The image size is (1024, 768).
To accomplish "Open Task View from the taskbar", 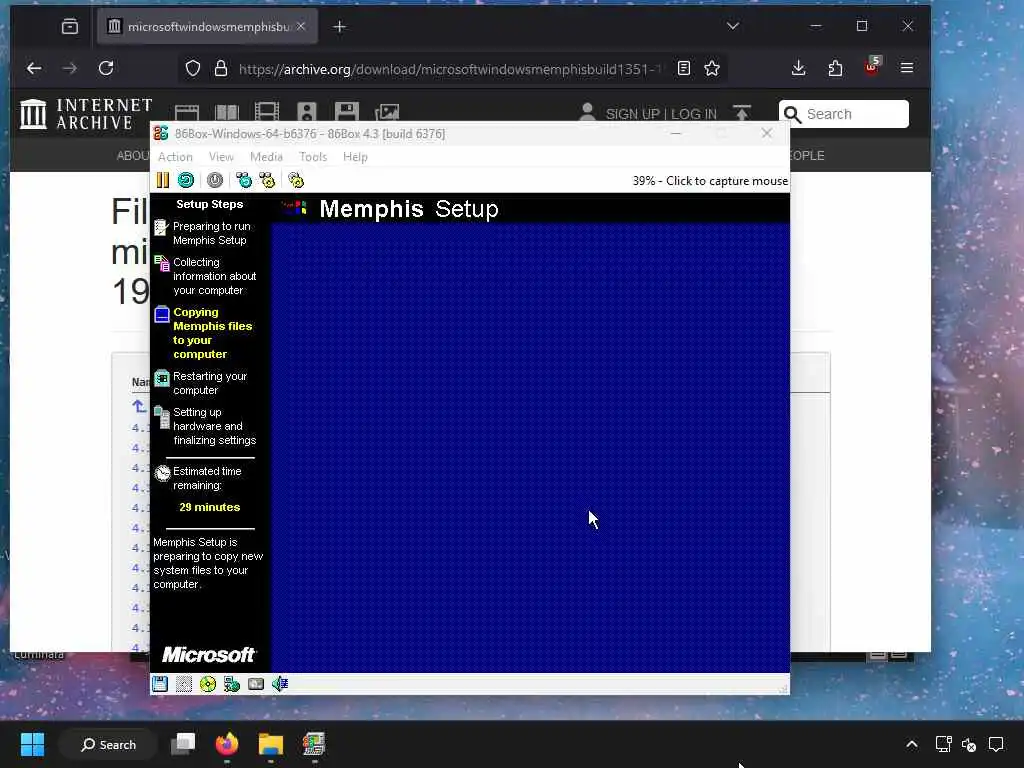I will tap(184, 744).
